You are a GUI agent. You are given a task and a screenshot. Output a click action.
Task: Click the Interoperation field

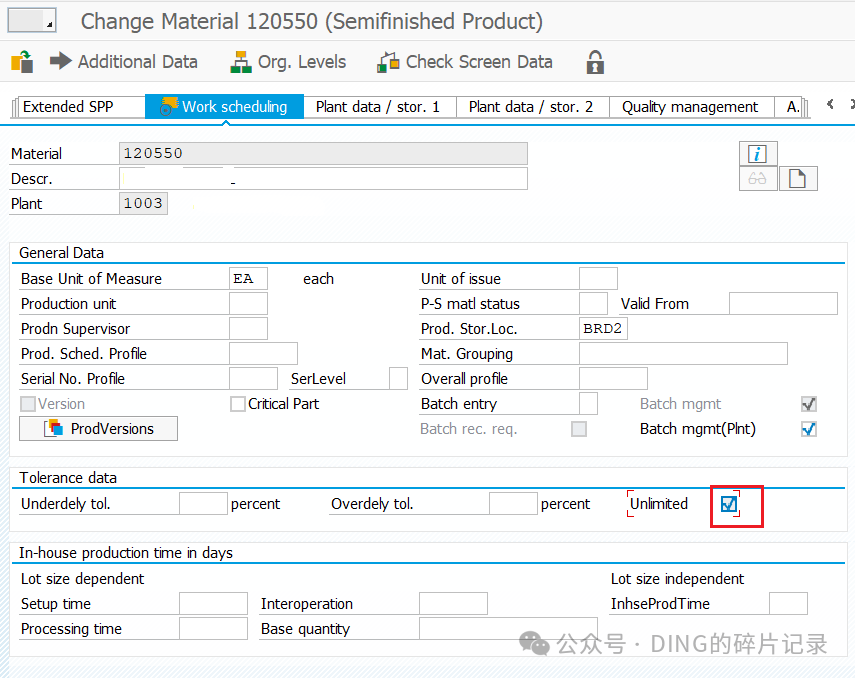(453, 604)
